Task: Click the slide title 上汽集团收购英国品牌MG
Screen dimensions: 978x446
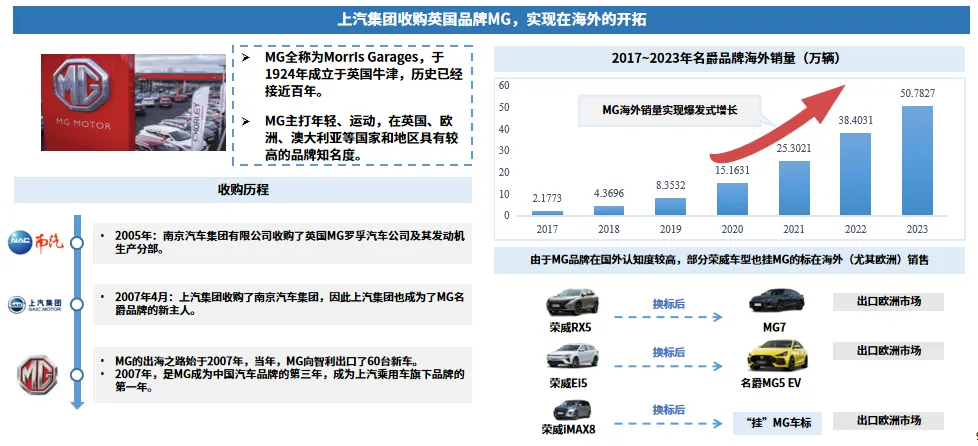Action: [x=491, y=20]
